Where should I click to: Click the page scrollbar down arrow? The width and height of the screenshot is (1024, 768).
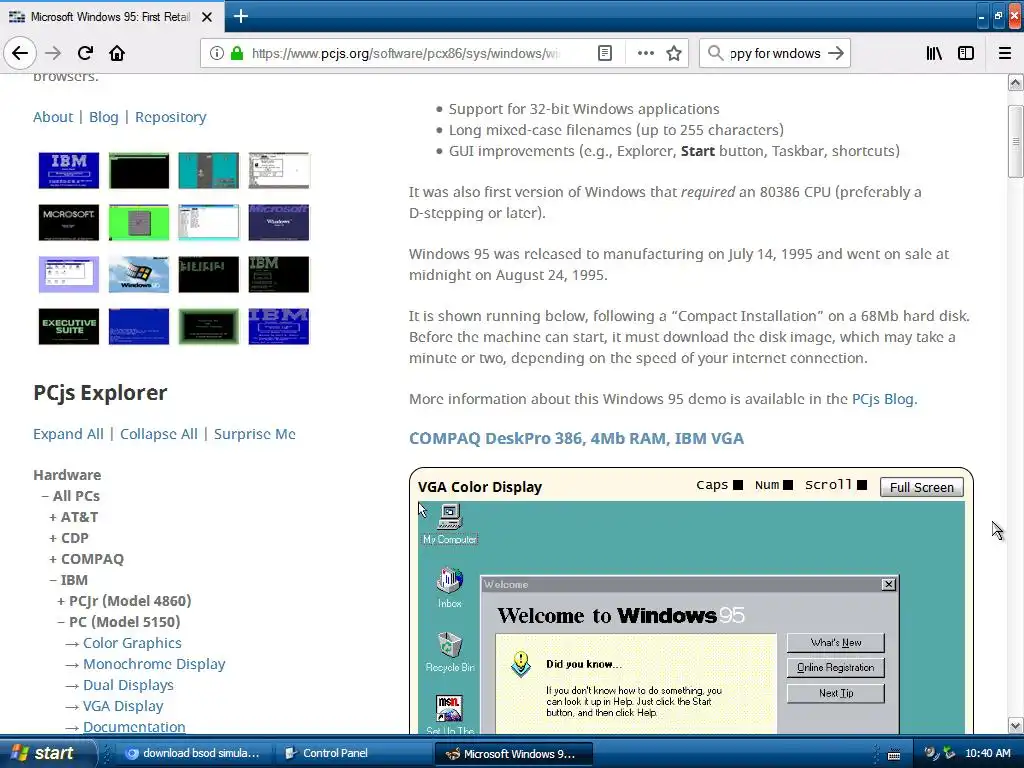pos(1015,726)
